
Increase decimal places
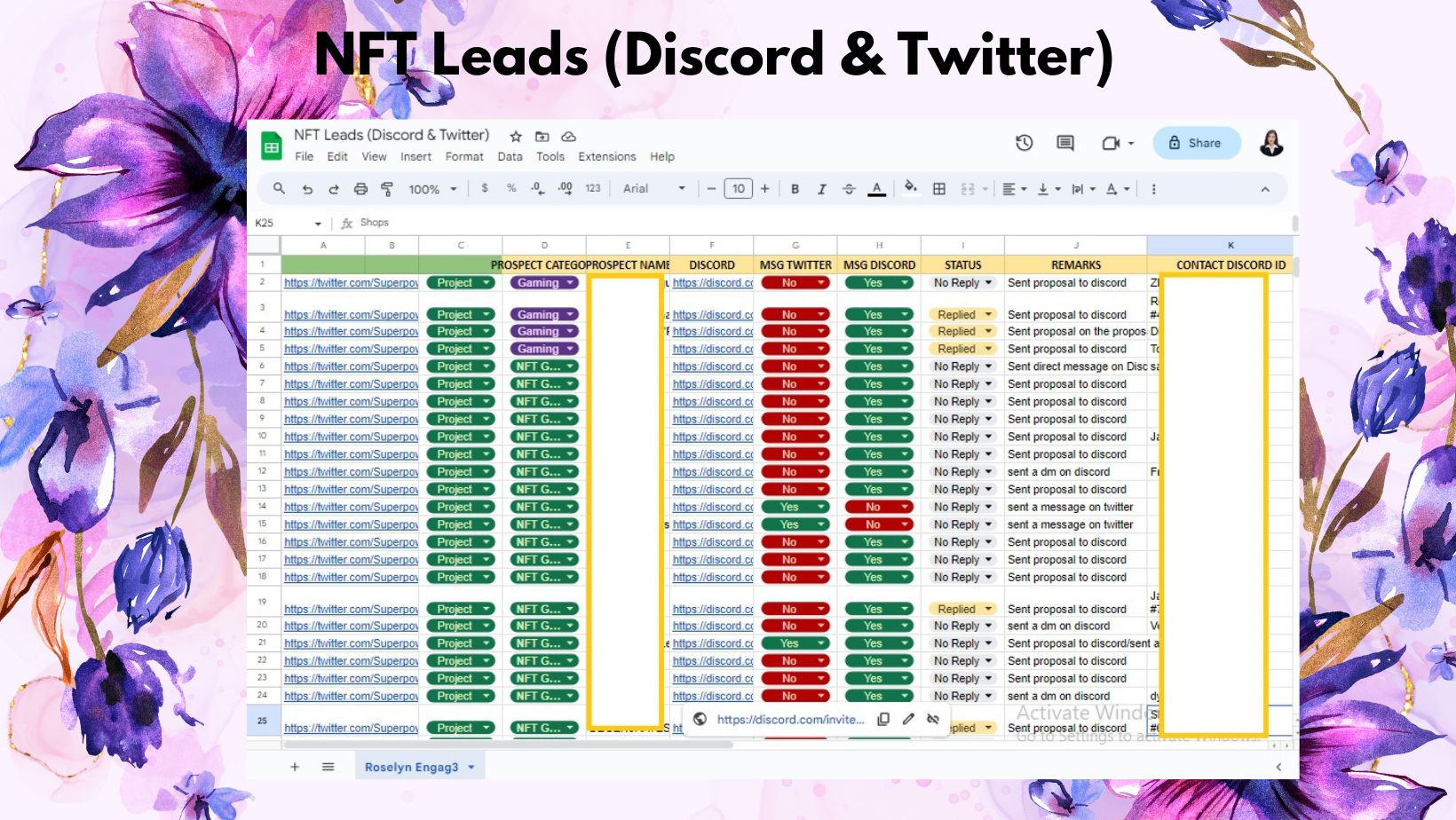point(566,188)
